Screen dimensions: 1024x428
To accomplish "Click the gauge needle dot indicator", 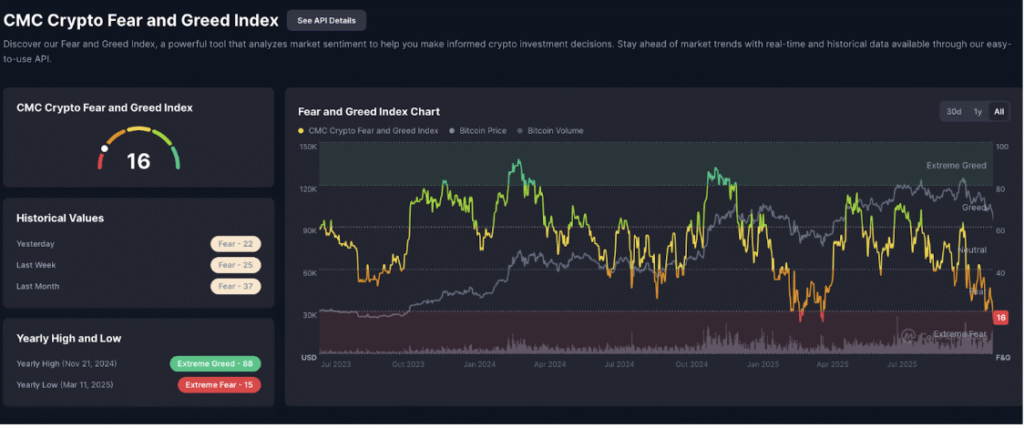I will (104, 148).
